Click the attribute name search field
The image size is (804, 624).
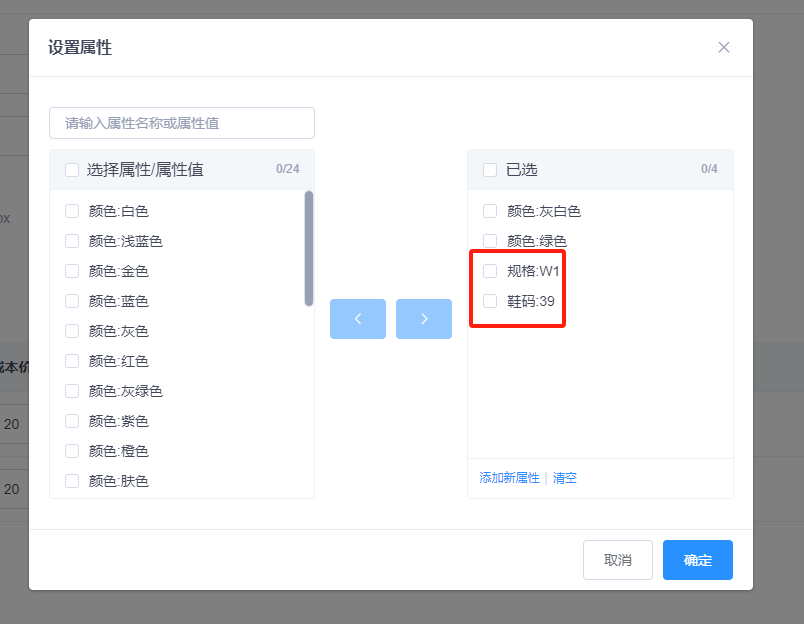pos(182,123)
